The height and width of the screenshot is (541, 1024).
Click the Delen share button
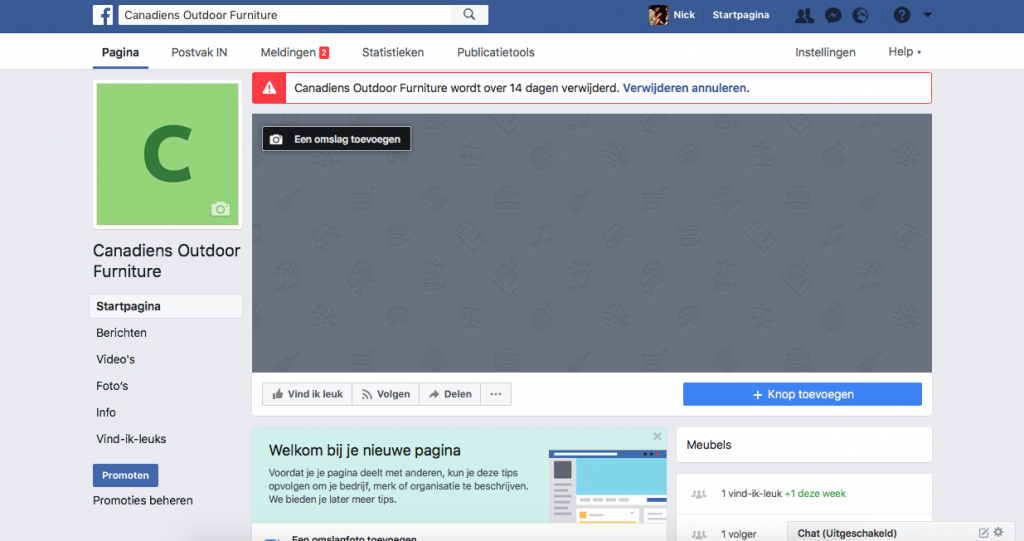pyautogui.click(x=450, y=394)
